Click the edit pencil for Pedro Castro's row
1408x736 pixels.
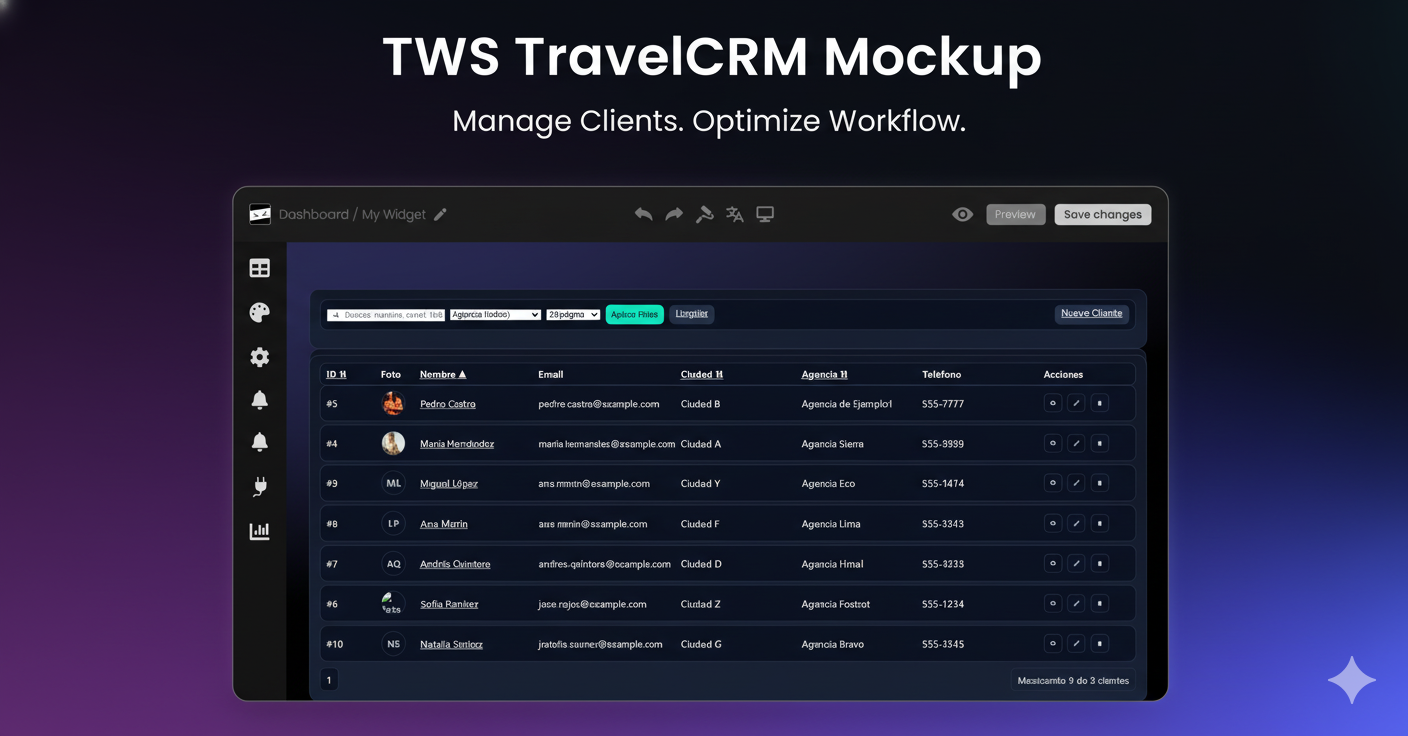(x=1076, y=403)
